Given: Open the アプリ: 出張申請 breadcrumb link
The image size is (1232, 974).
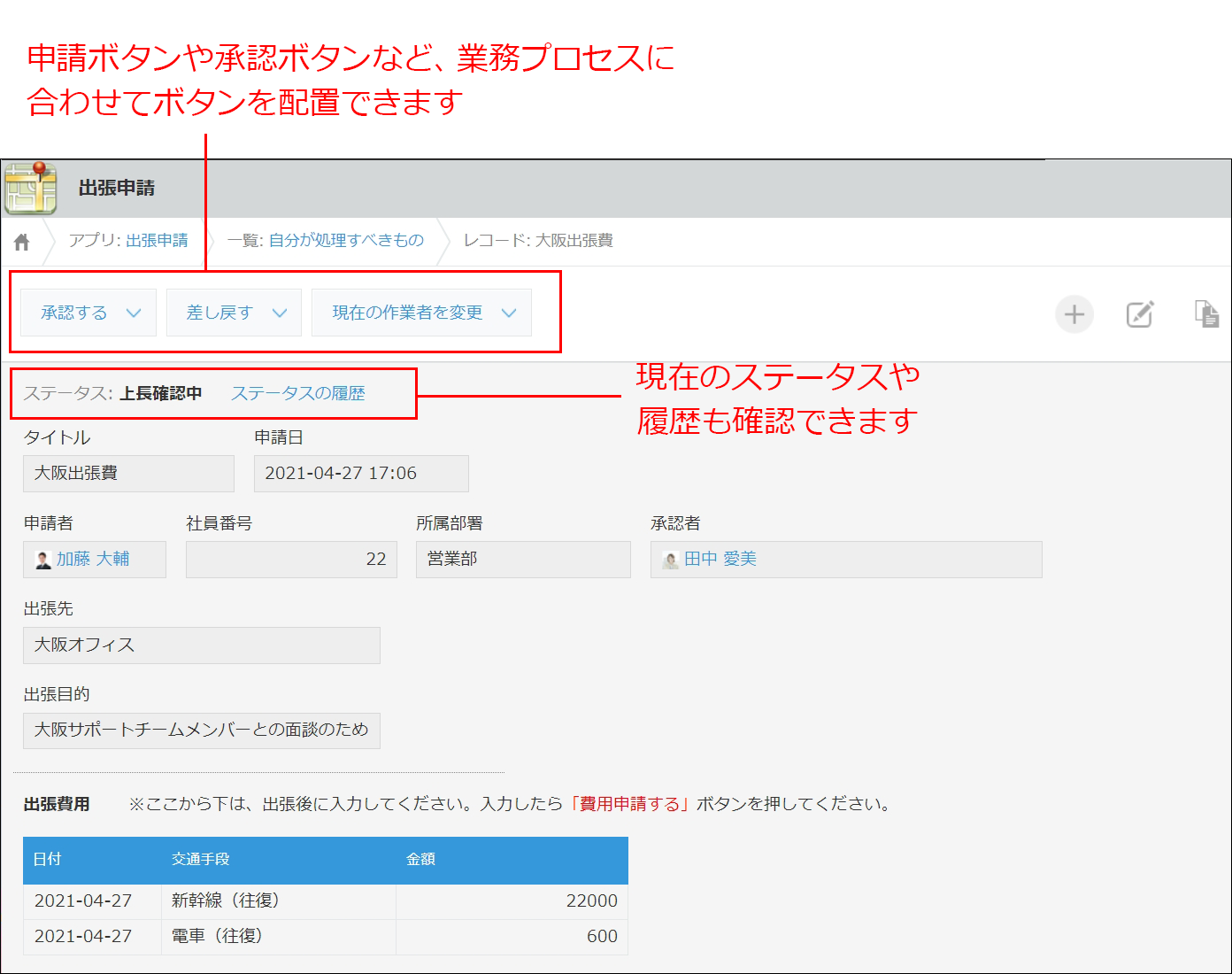Looking at the screenshot, I should [x=156, y=241].
